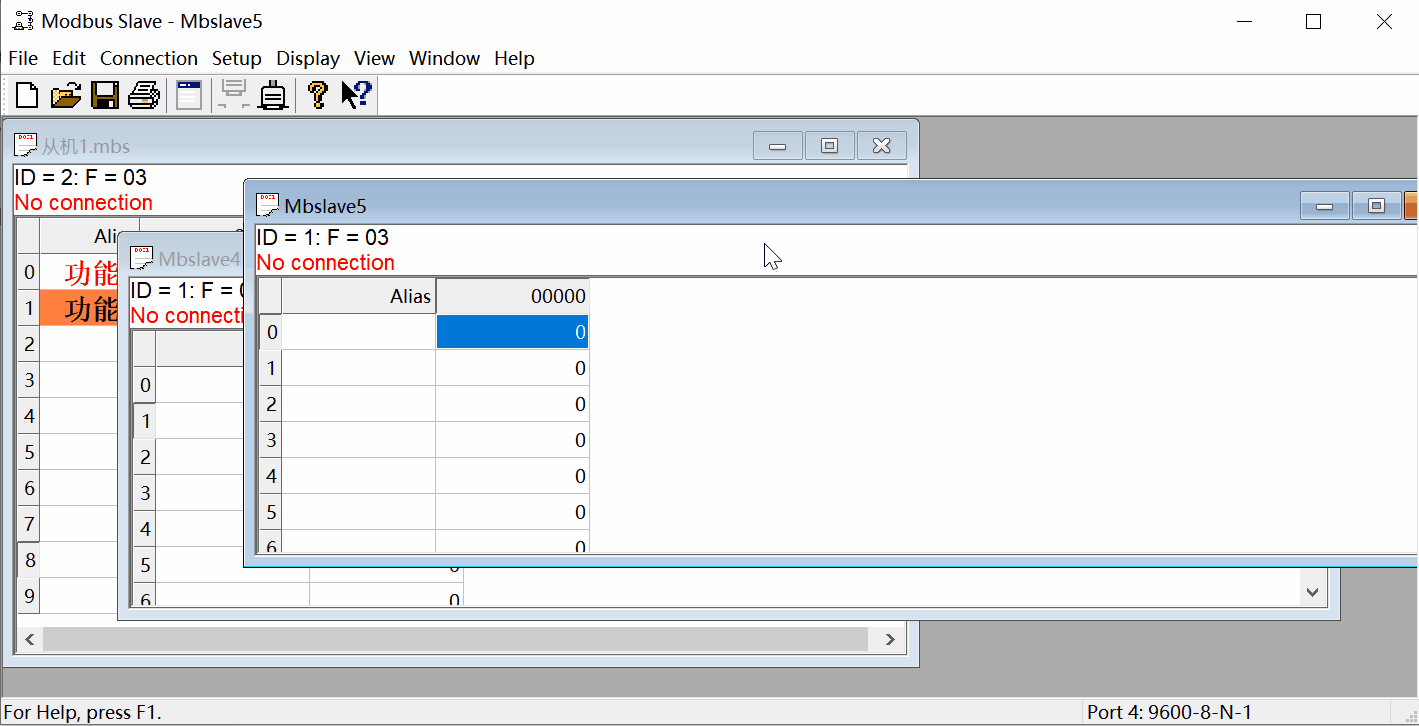Viewport: 1419px width, 726px height.
Task: Click "No connection" status in 从机1.mbs
Action: pos(84,202)
